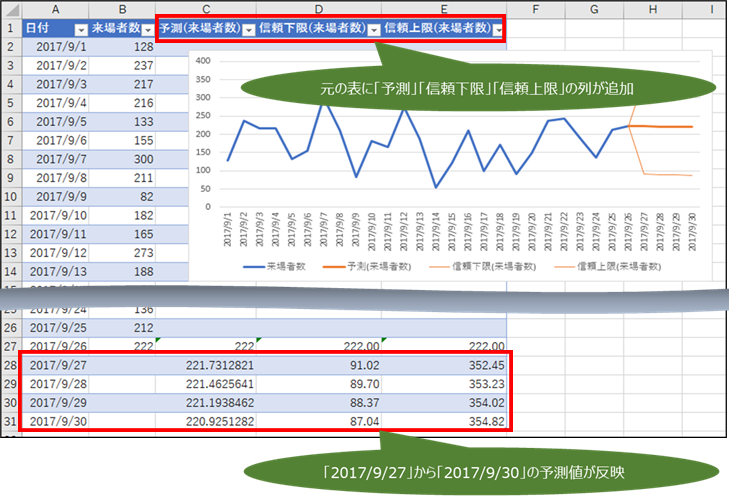Open the 来場者数 column filter dropdown
Image resolution: width=729 pixels, height=496 pixels.
(x=148, y=30)
